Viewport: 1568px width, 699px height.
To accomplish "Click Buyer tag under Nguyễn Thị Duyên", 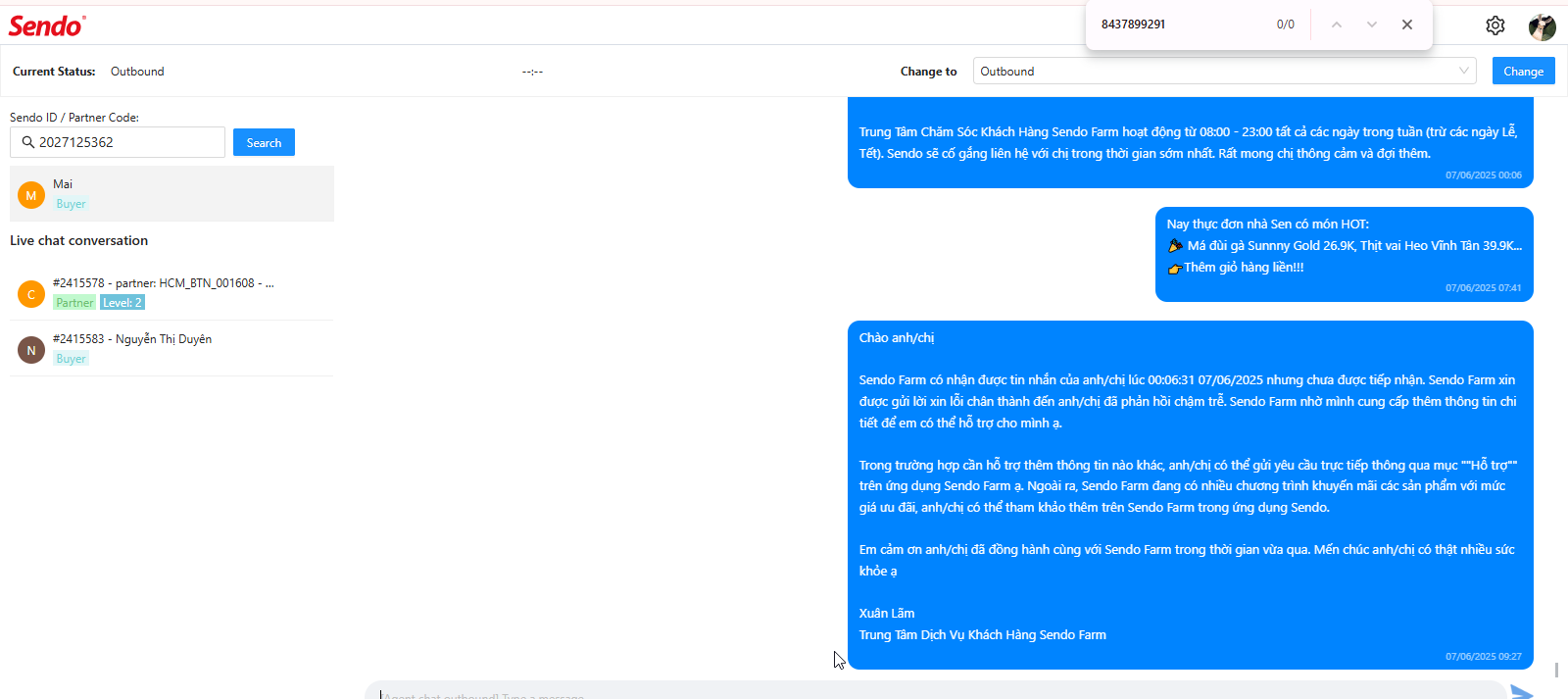I will click(x=71, y=359).
